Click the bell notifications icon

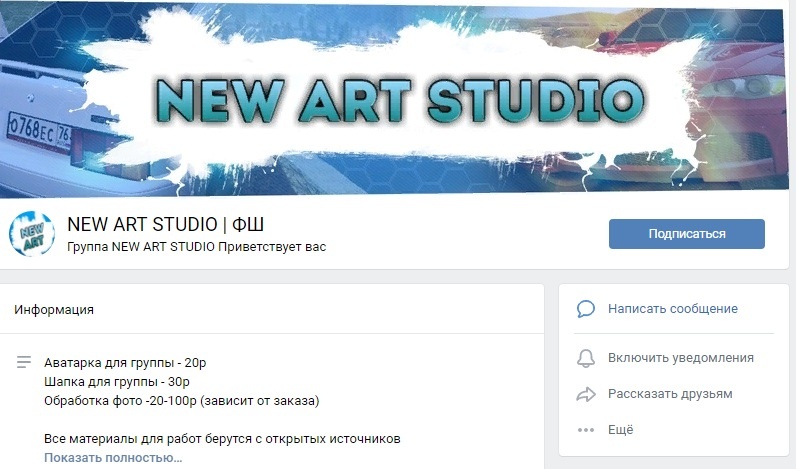click(585, 358)
